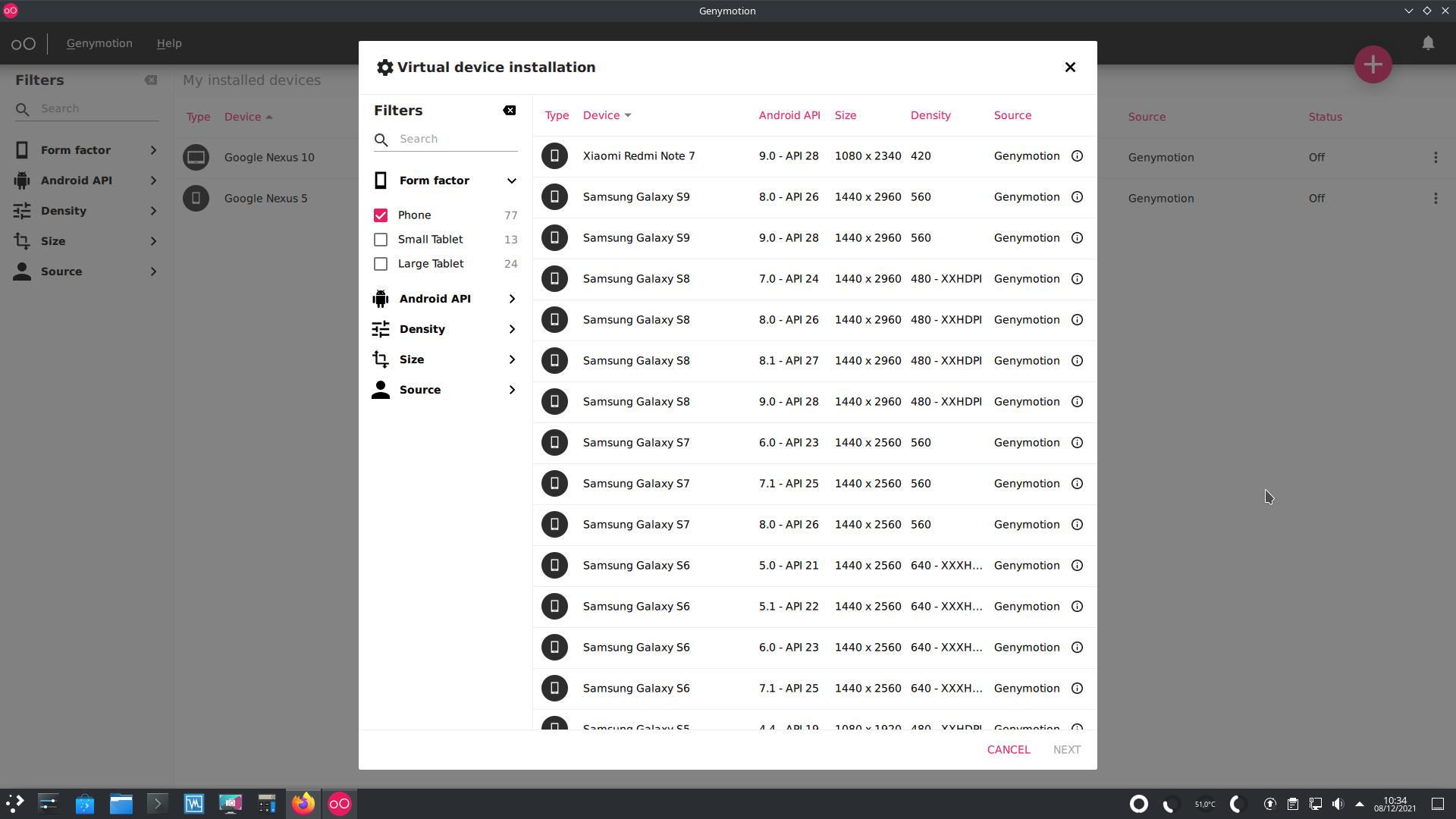The width and height of the screenshot is (1456, 819).
Task: Expand Form factor in main window sidebar
Action: point(153,150)
